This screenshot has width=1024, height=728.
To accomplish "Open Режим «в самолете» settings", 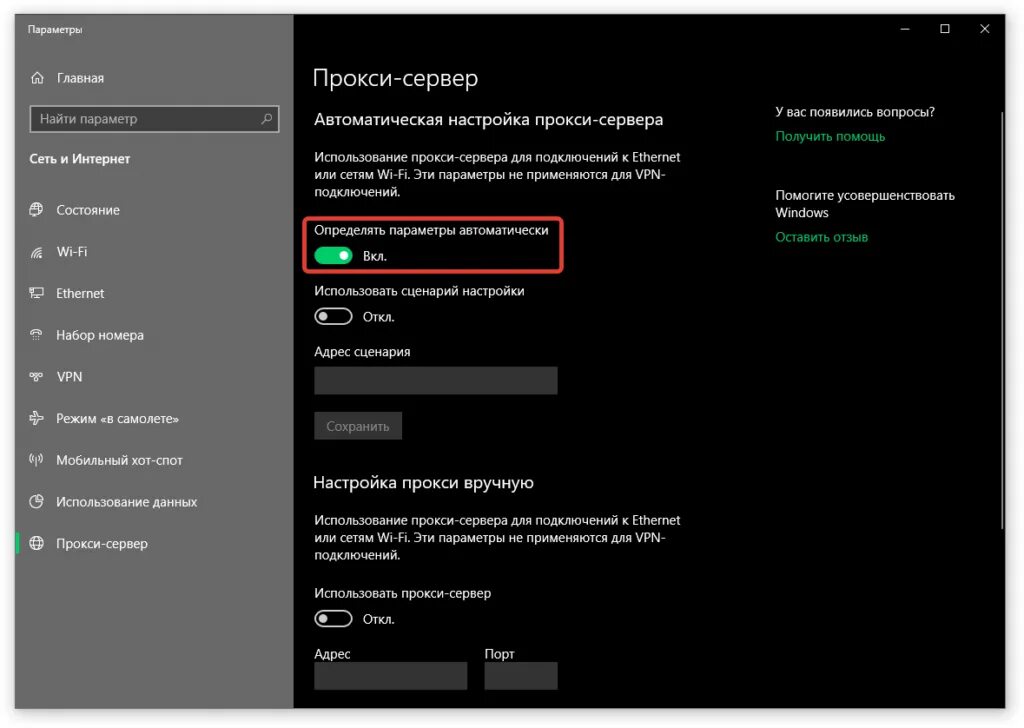I will 118,419.
